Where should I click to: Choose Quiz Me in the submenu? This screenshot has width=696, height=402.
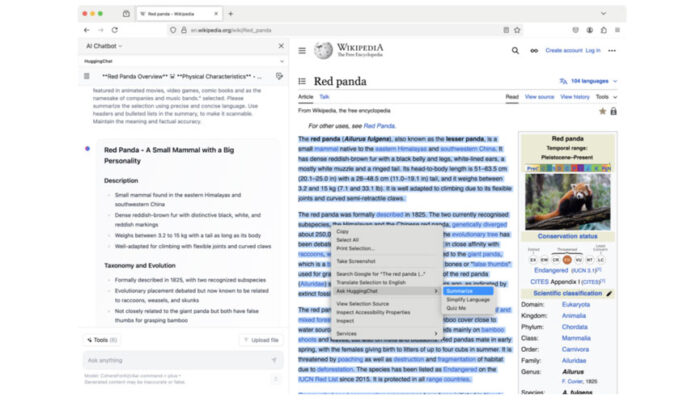468,308
